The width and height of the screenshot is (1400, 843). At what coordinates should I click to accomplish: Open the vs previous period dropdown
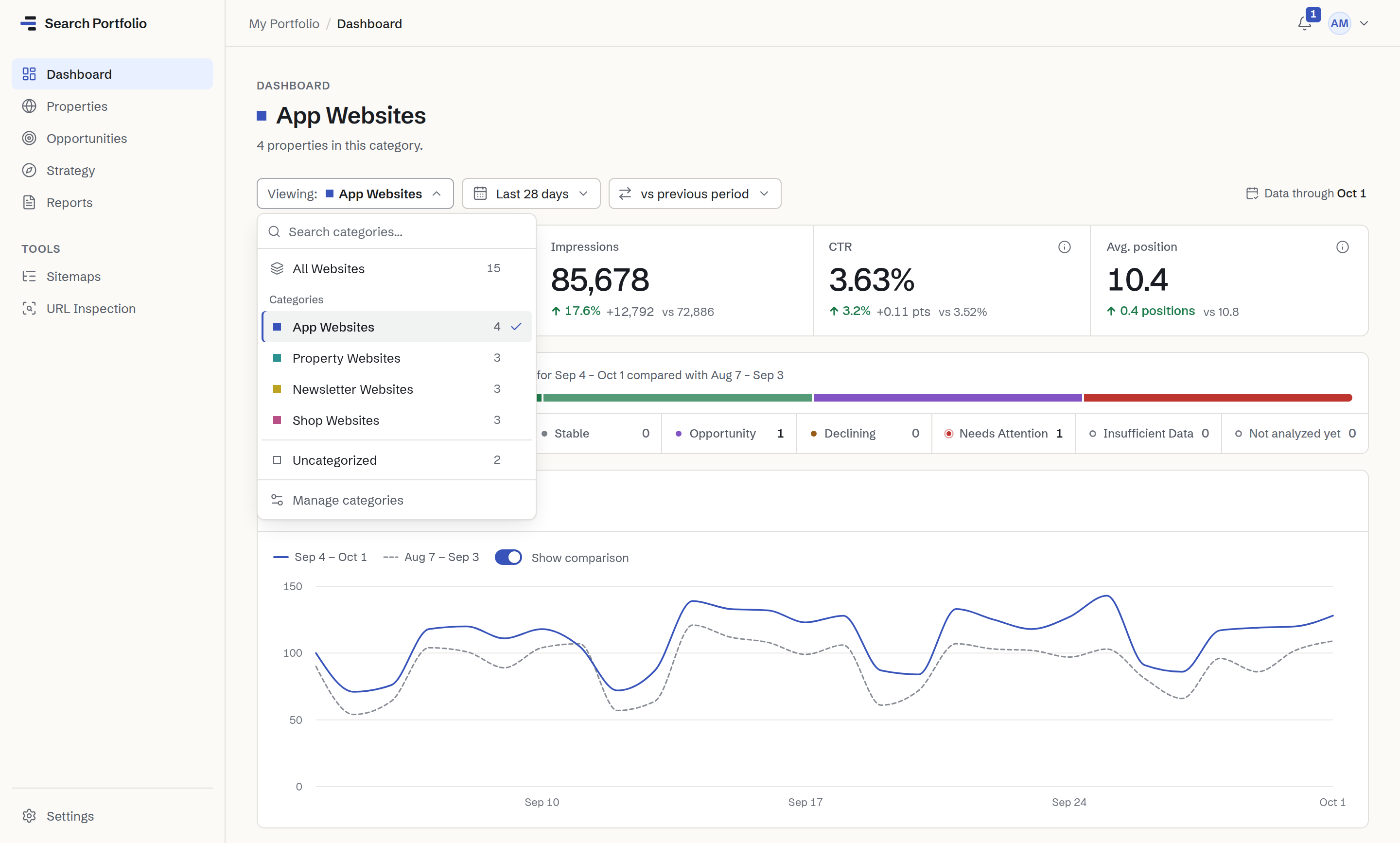click(695, 193)
